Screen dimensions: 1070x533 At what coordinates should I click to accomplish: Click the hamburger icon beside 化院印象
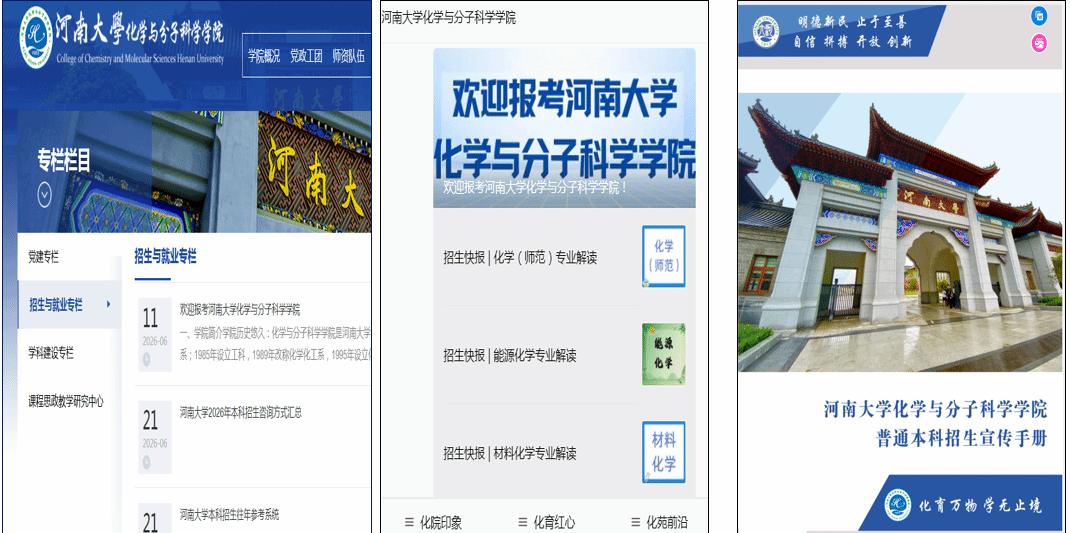pos(409,523)
